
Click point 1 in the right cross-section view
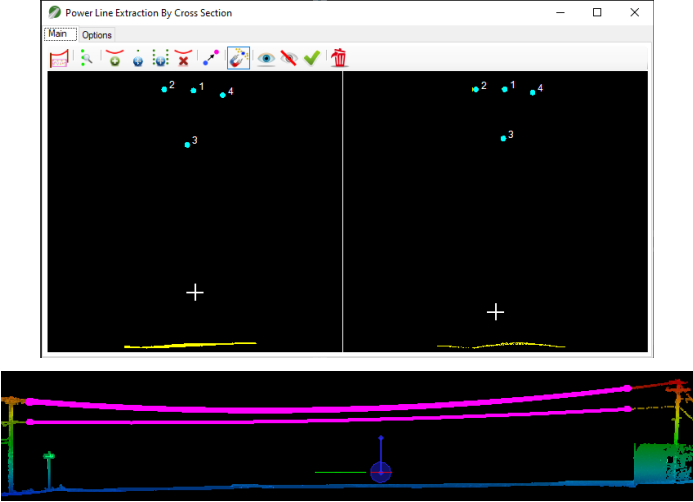pos(504,90)
